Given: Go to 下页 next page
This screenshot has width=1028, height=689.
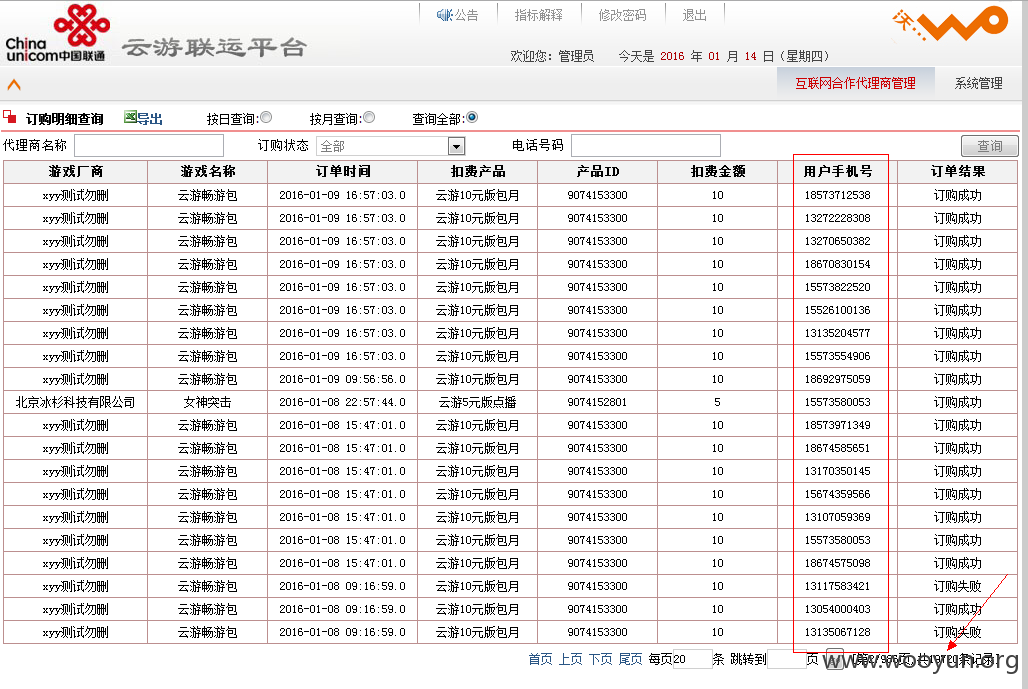Looking at the screenshot, I should (601, 659).
